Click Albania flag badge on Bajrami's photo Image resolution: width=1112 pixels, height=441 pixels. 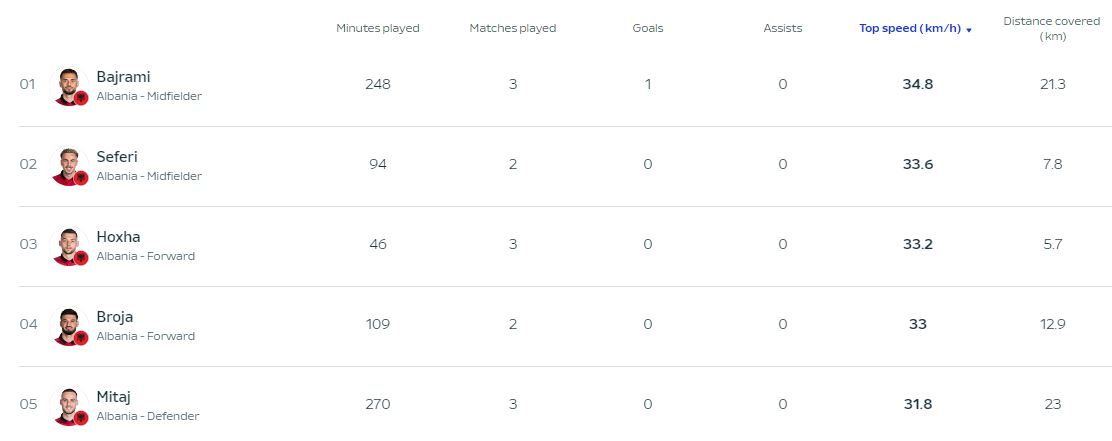[x=81, y=98]
